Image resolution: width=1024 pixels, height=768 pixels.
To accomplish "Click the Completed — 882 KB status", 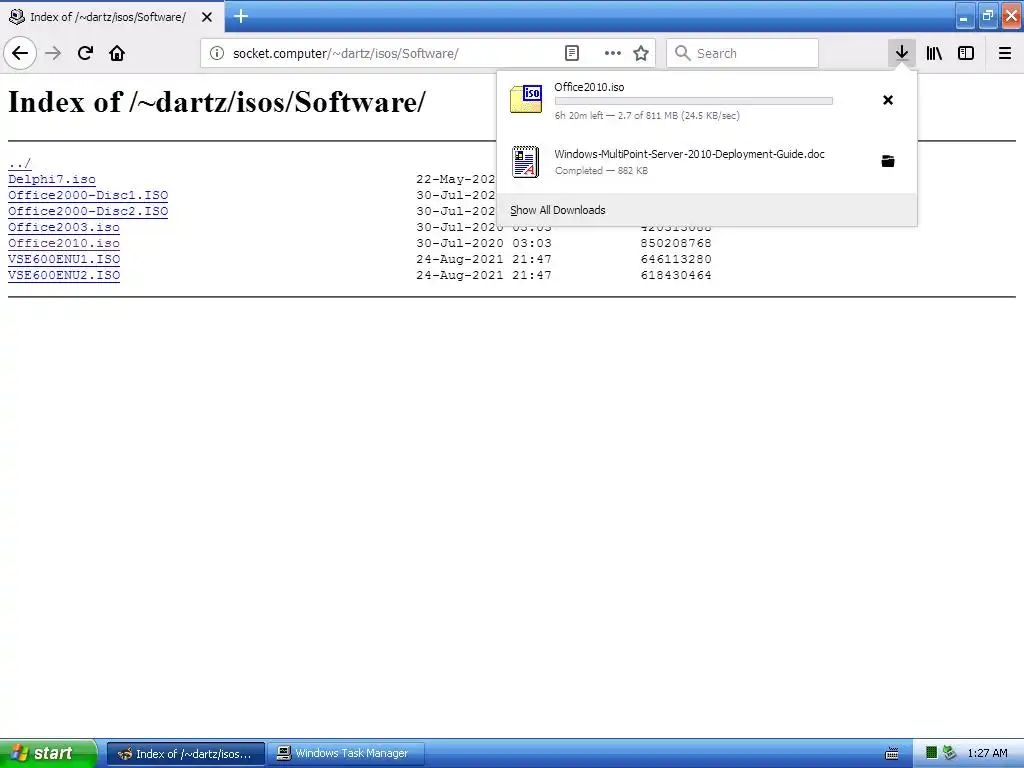I will coord(601,170).
